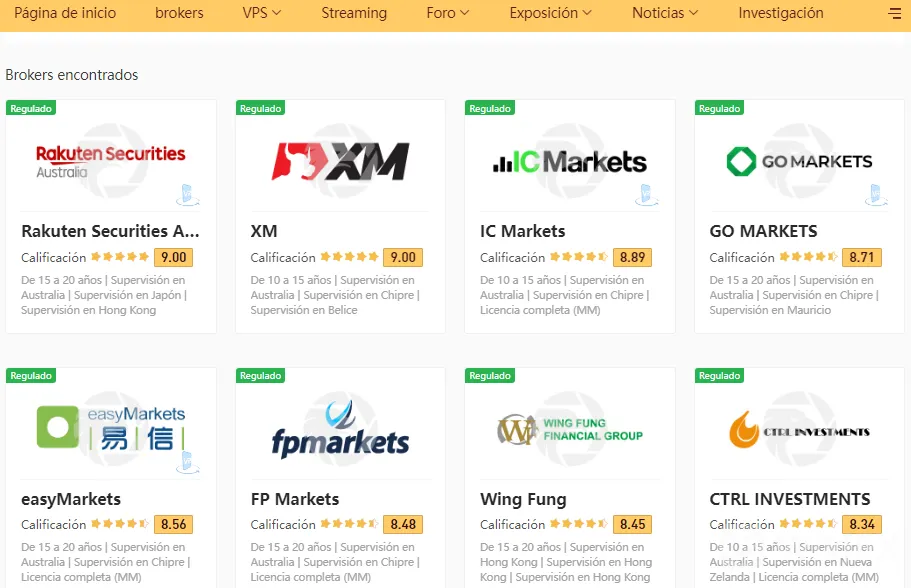Open the Streaming menu item

(354, 13)
